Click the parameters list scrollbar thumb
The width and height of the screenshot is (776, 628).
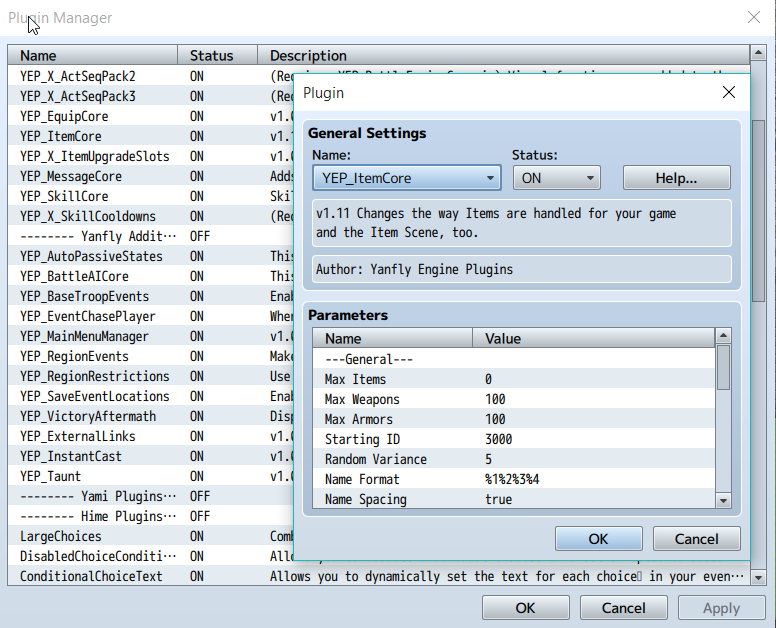(x=723, y=367)
